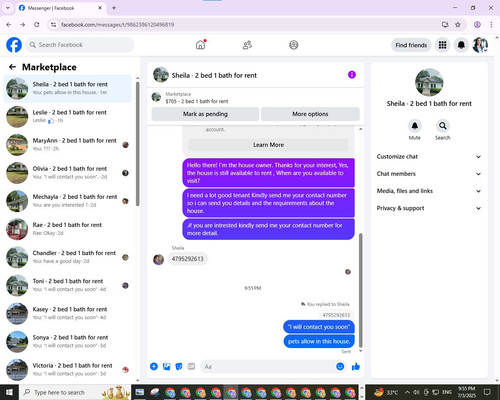Open Kasey conversation in list
500x400 pixels.
(68, 313)
